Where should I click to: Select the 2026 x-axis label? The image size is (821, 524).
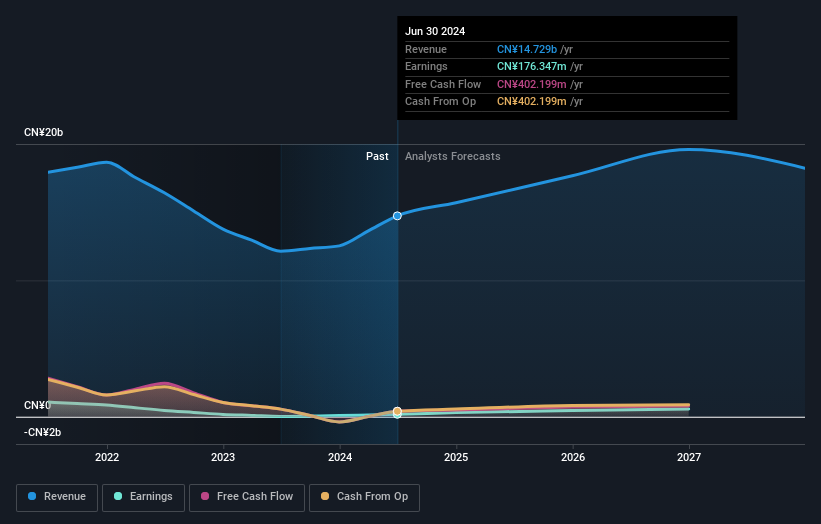573,457
